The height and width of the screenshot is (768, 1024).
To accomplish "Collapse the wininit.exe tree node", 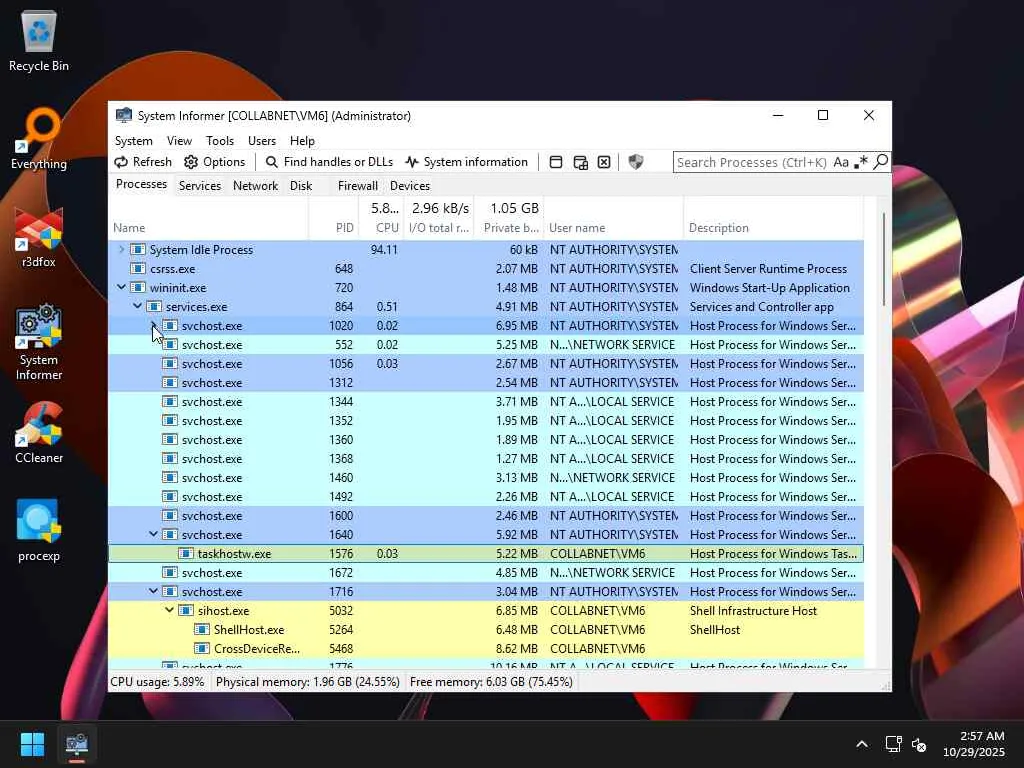I will [121, 287].
